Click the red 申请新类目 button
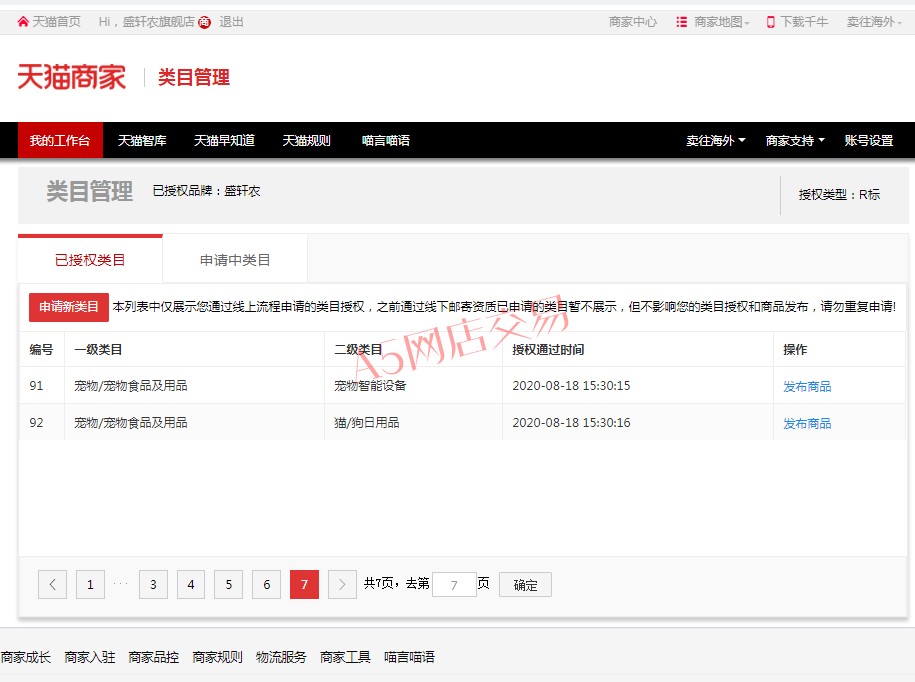Image resolution: width=915 pixels, height=682 pixels. click(69, 307)
